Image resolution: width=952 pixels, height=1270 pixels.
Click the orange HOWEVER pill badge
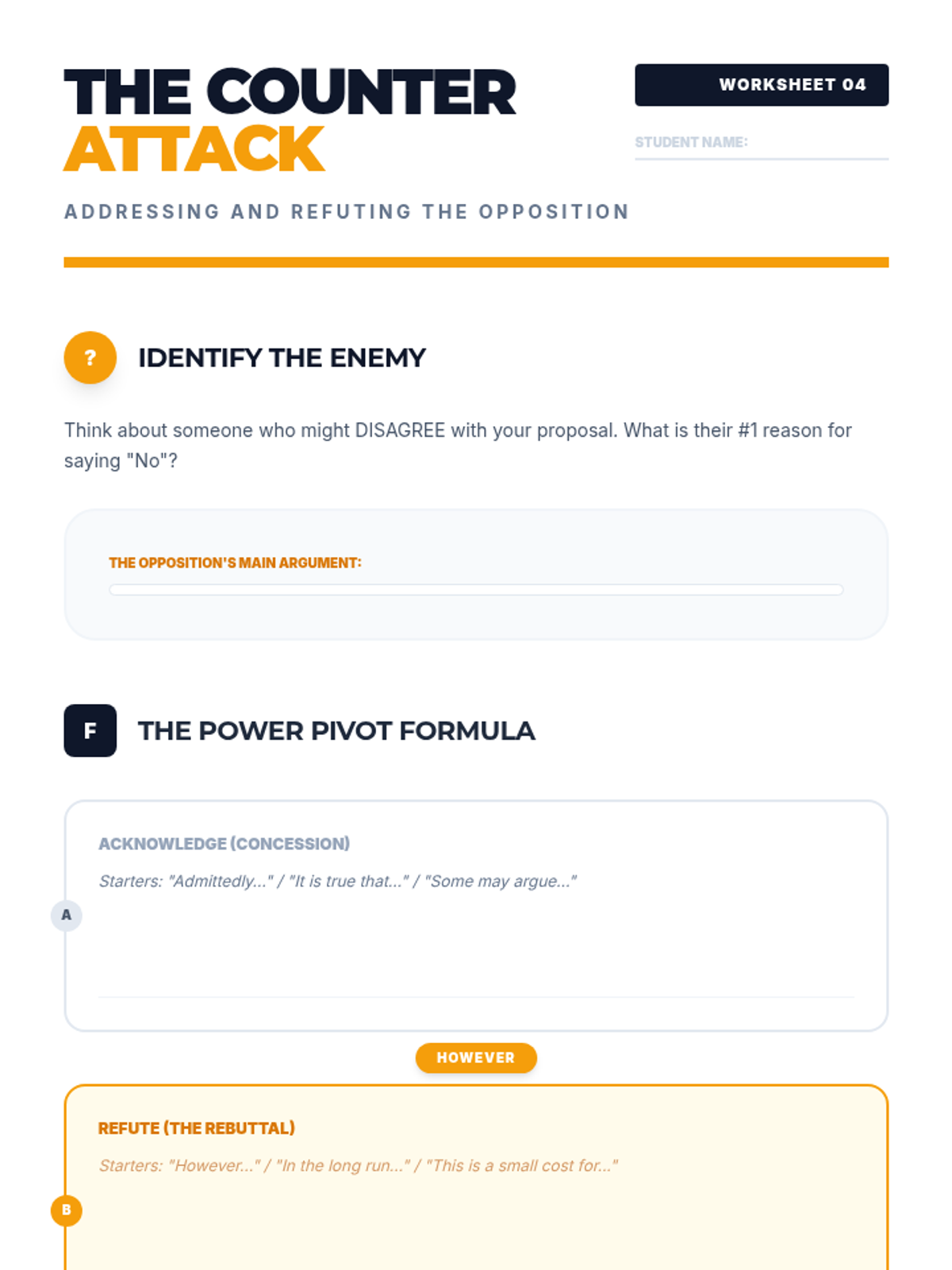476,1058
